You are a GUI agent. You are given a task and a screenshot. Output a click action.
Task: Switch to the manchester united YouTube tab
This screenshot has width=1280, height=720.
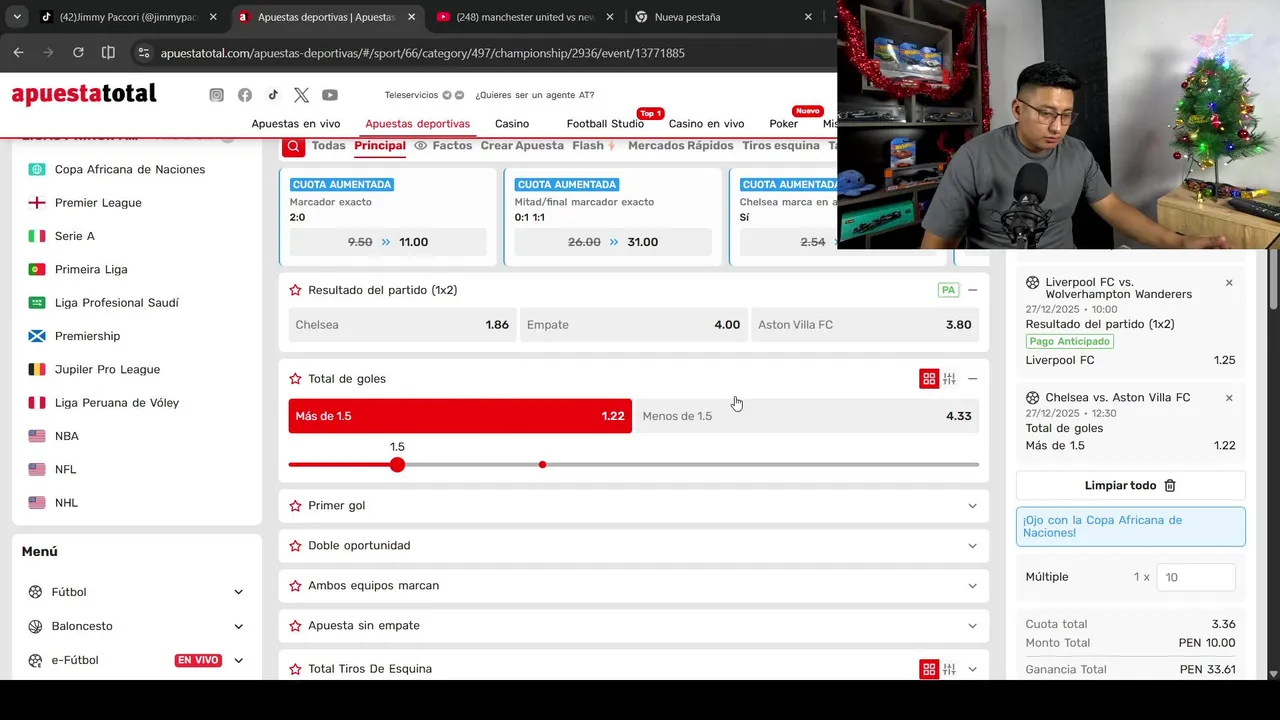point(526,17)
